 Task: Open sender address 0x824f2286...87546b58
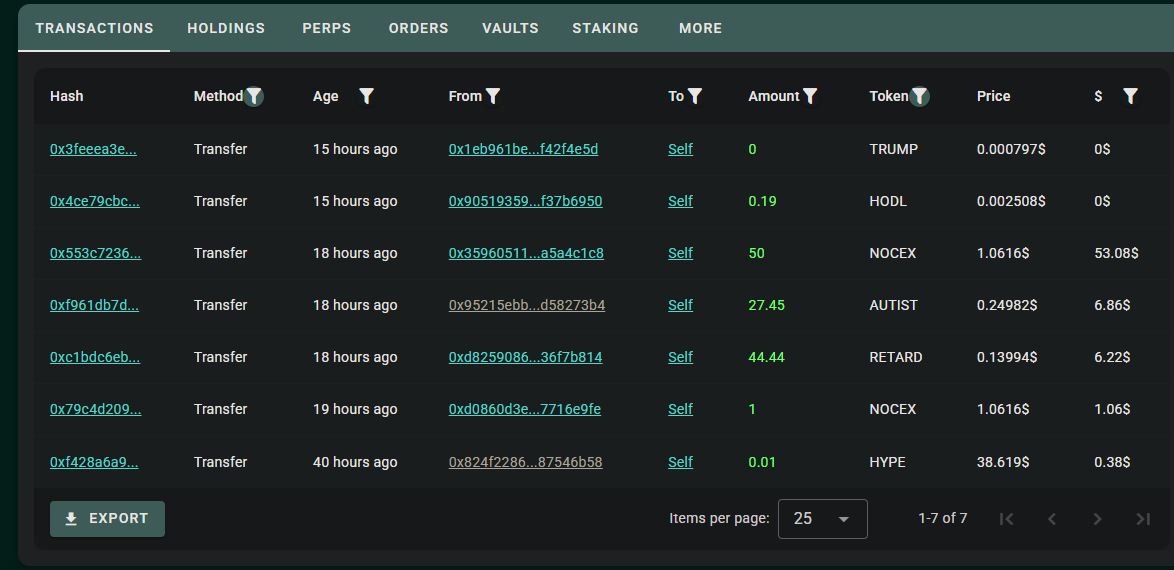(x=526, y=462)
